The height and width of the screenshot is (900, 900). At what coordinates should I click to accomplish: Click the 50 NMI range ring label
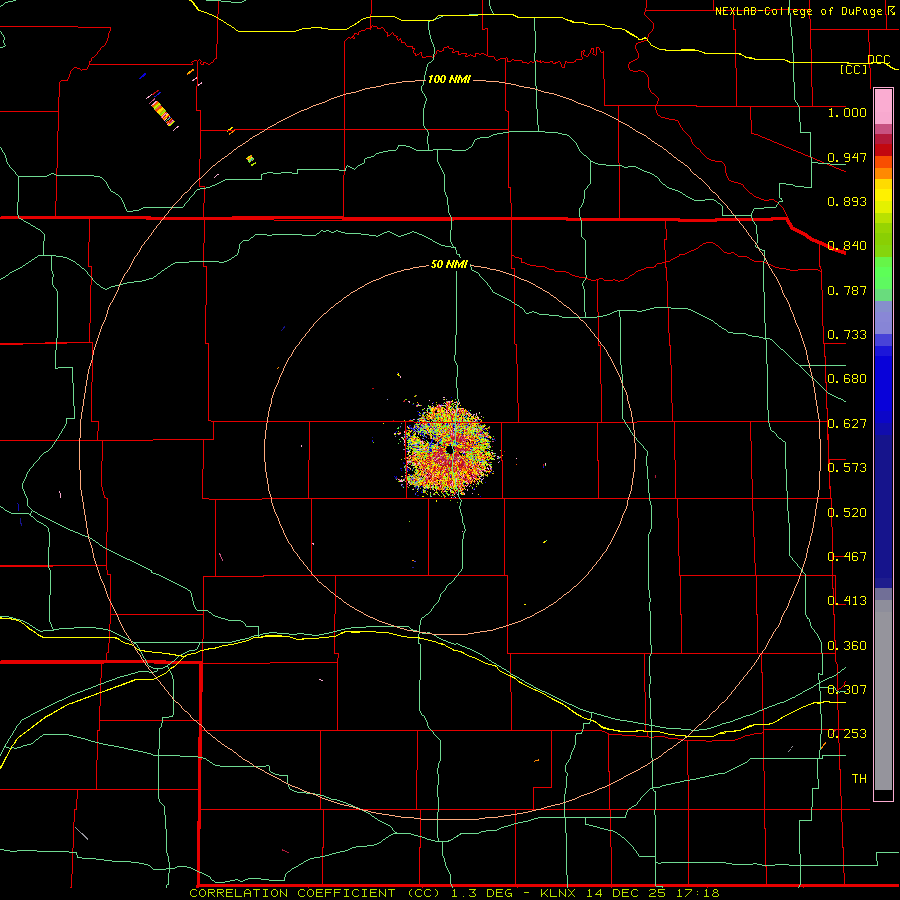pos(449,264)
